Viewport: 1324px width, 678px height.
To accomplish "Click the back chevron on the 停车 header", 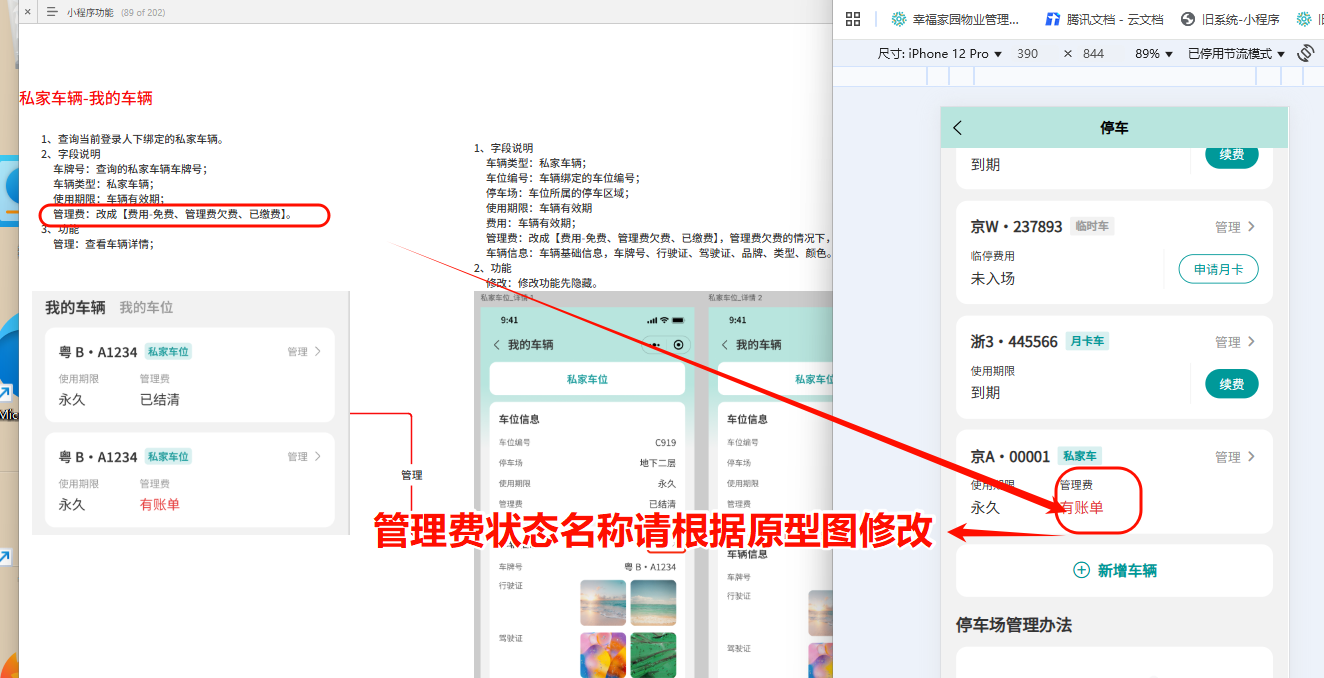I will (x=956, y=127).
